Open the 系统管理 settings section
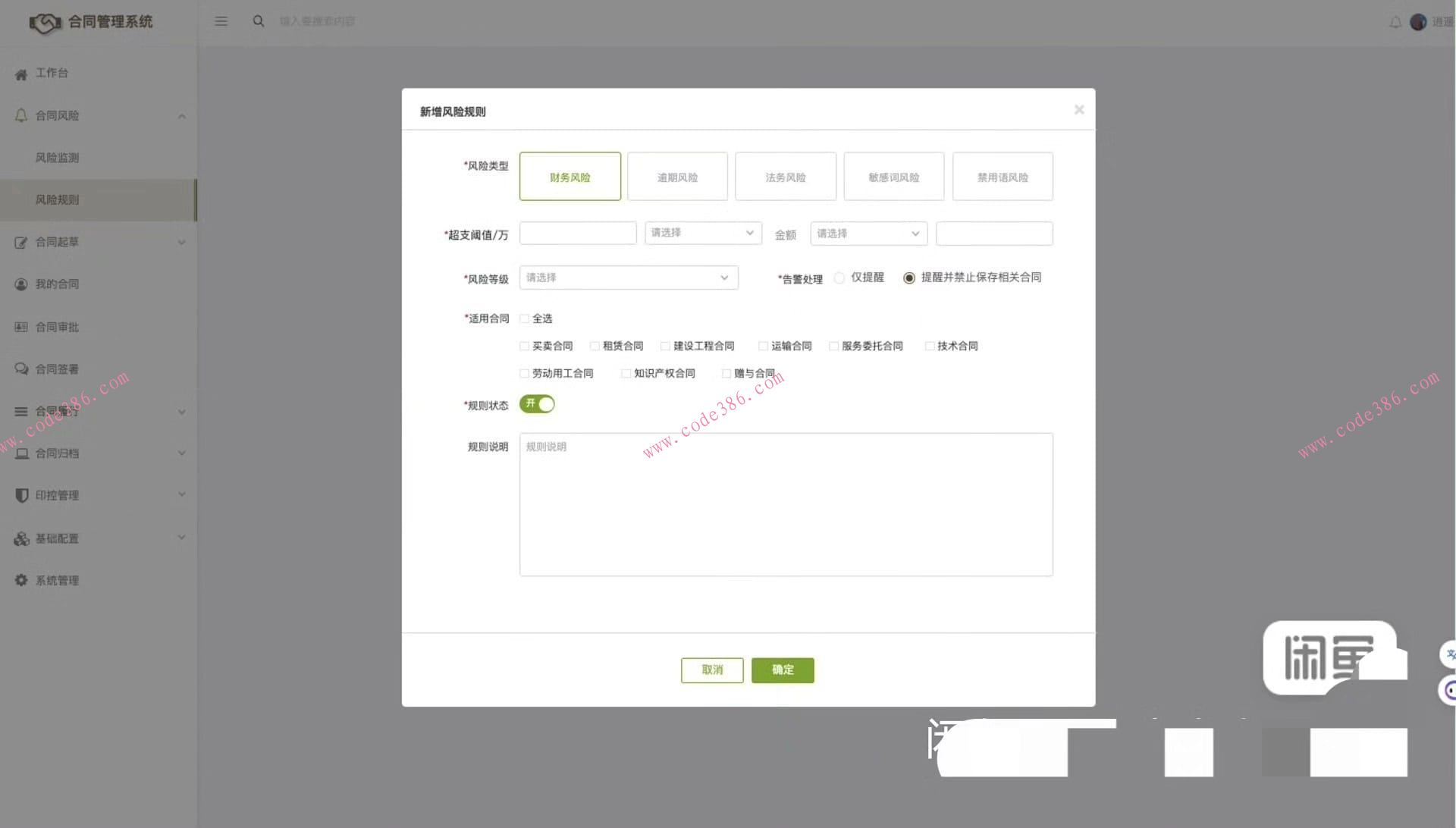The height and width of the screenshot is (828, 1456). (57, 580)
